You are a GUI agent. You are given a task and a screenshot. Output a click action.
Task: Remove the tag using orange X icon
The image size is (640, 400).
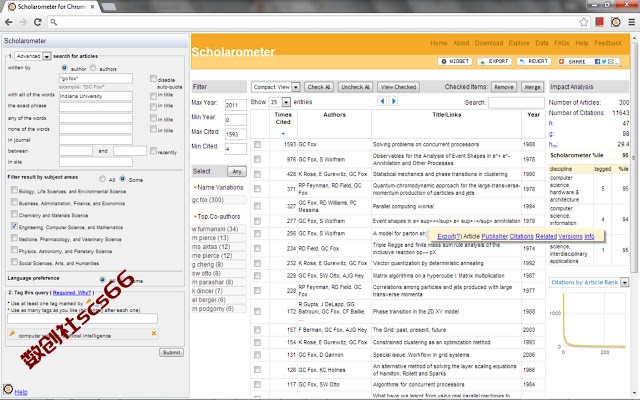coord(154,333)
